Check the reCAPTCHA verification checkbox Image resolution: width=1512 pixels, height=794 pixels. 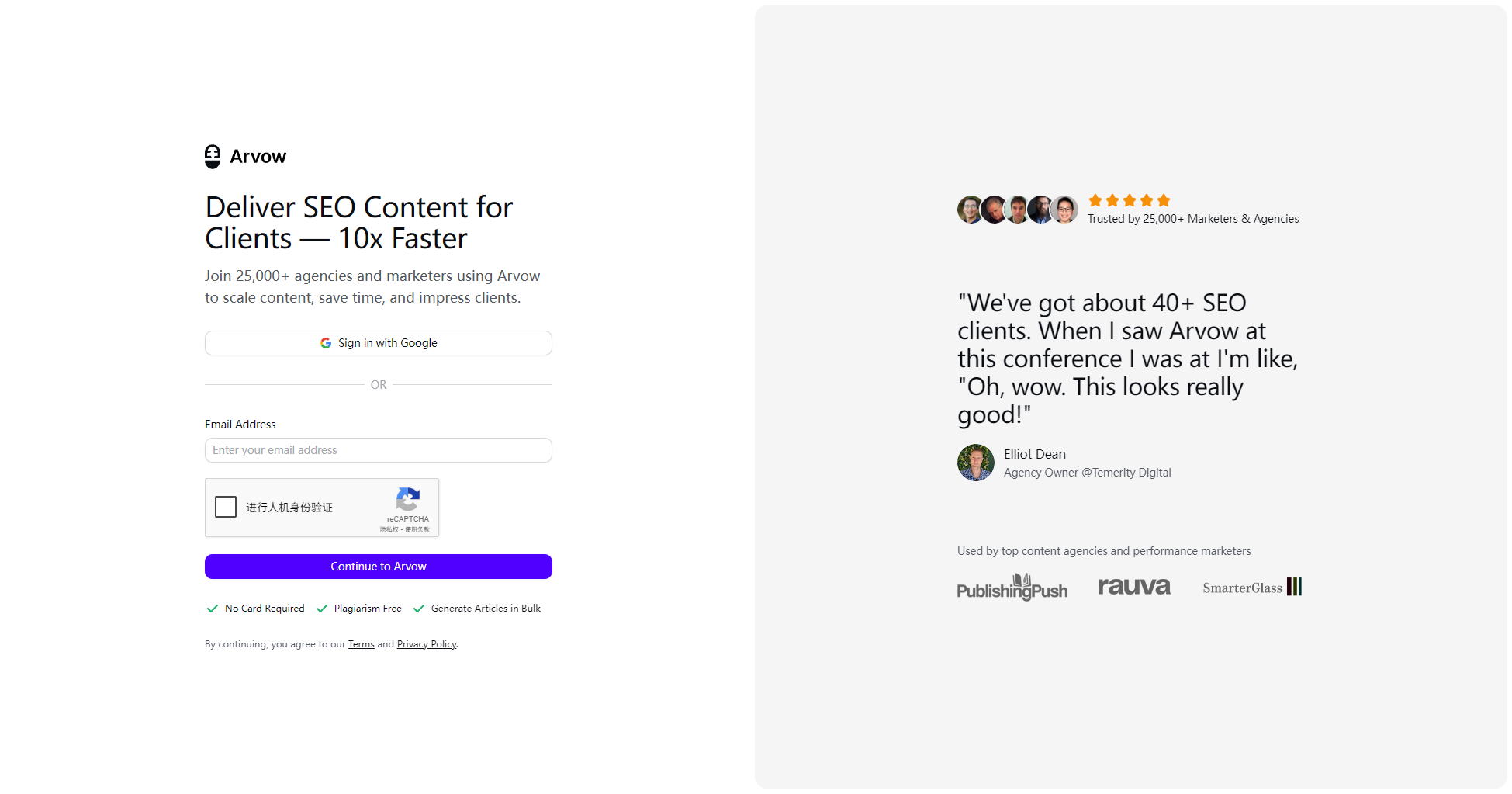(x=226, y=507)
